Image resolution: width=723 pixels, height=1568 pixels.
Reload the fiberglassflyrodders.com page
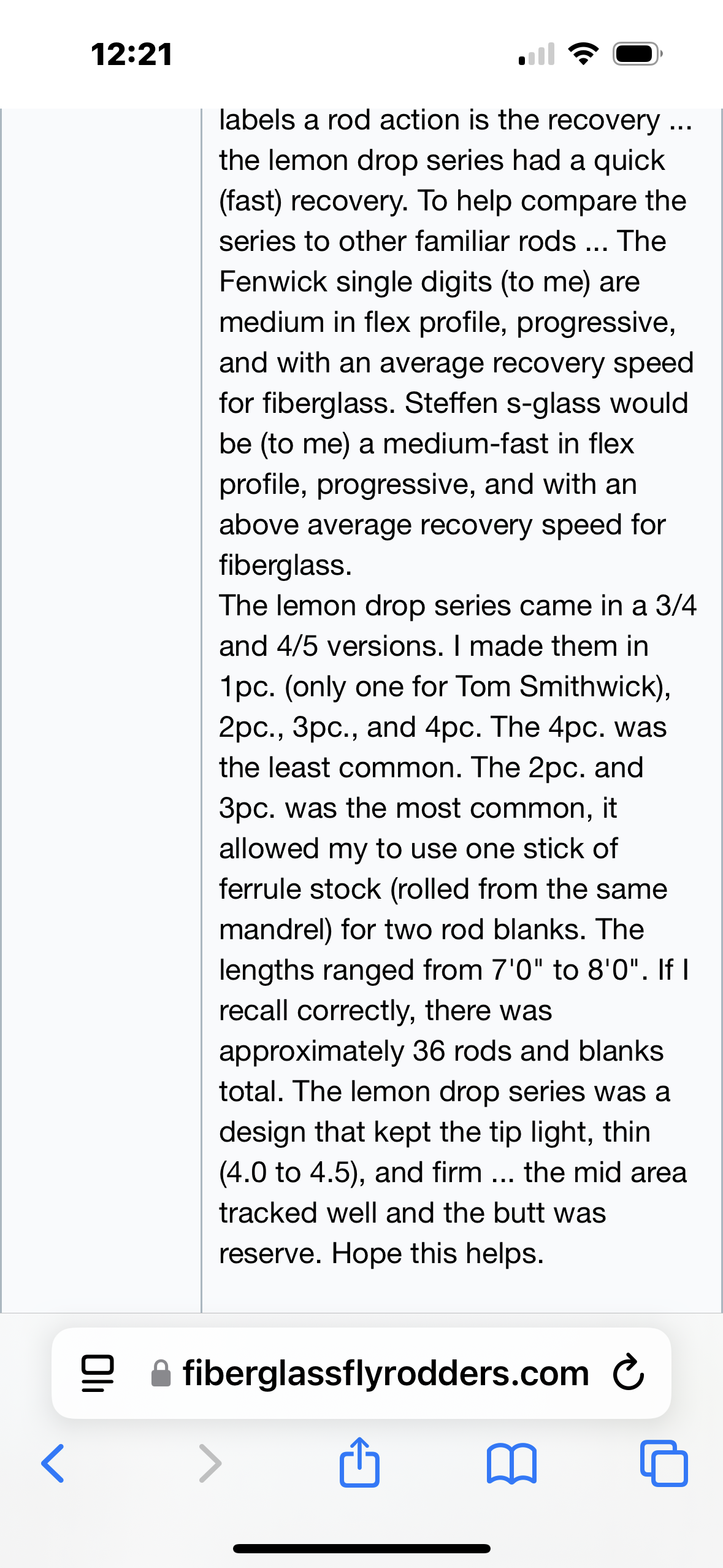click(628, 1374)
